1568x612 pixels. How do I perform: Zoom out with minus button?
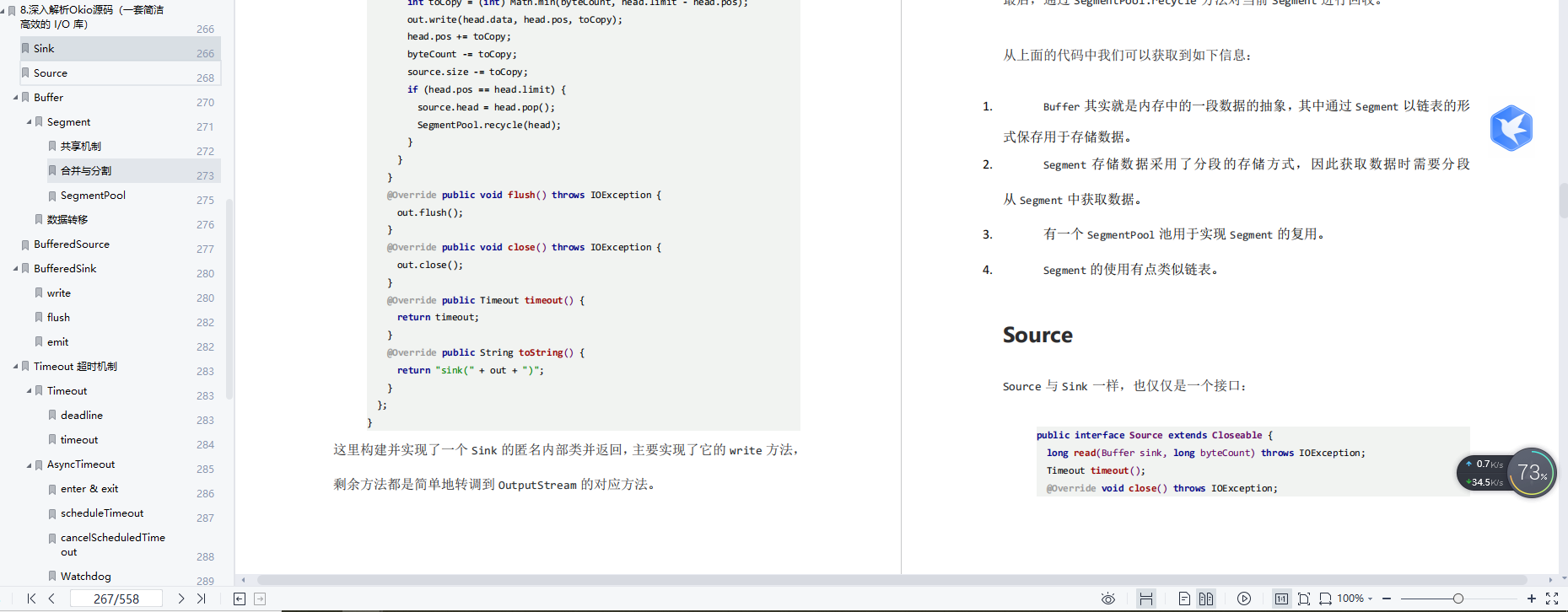pos(1387,599)
